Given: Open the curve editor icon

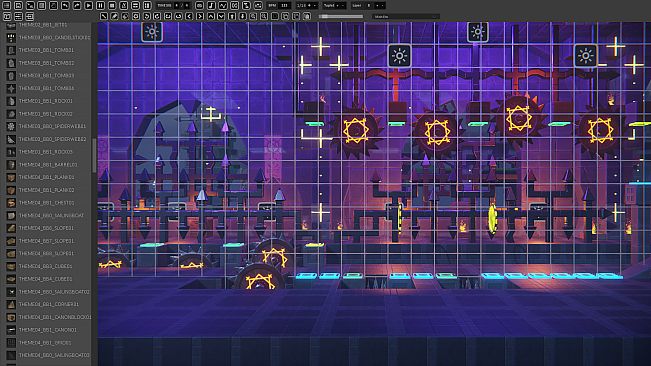Looking at the screenshot, I should 223,6.
